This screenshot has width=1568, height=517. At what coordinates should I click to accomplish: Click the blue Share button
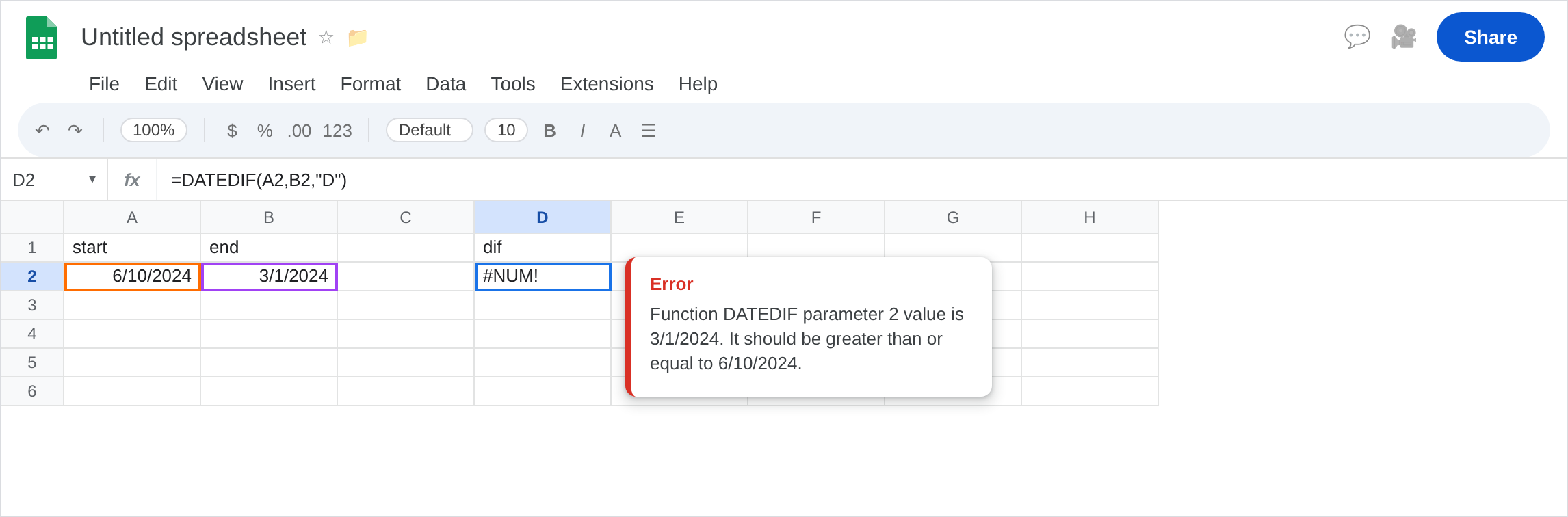coord(1491,37)
